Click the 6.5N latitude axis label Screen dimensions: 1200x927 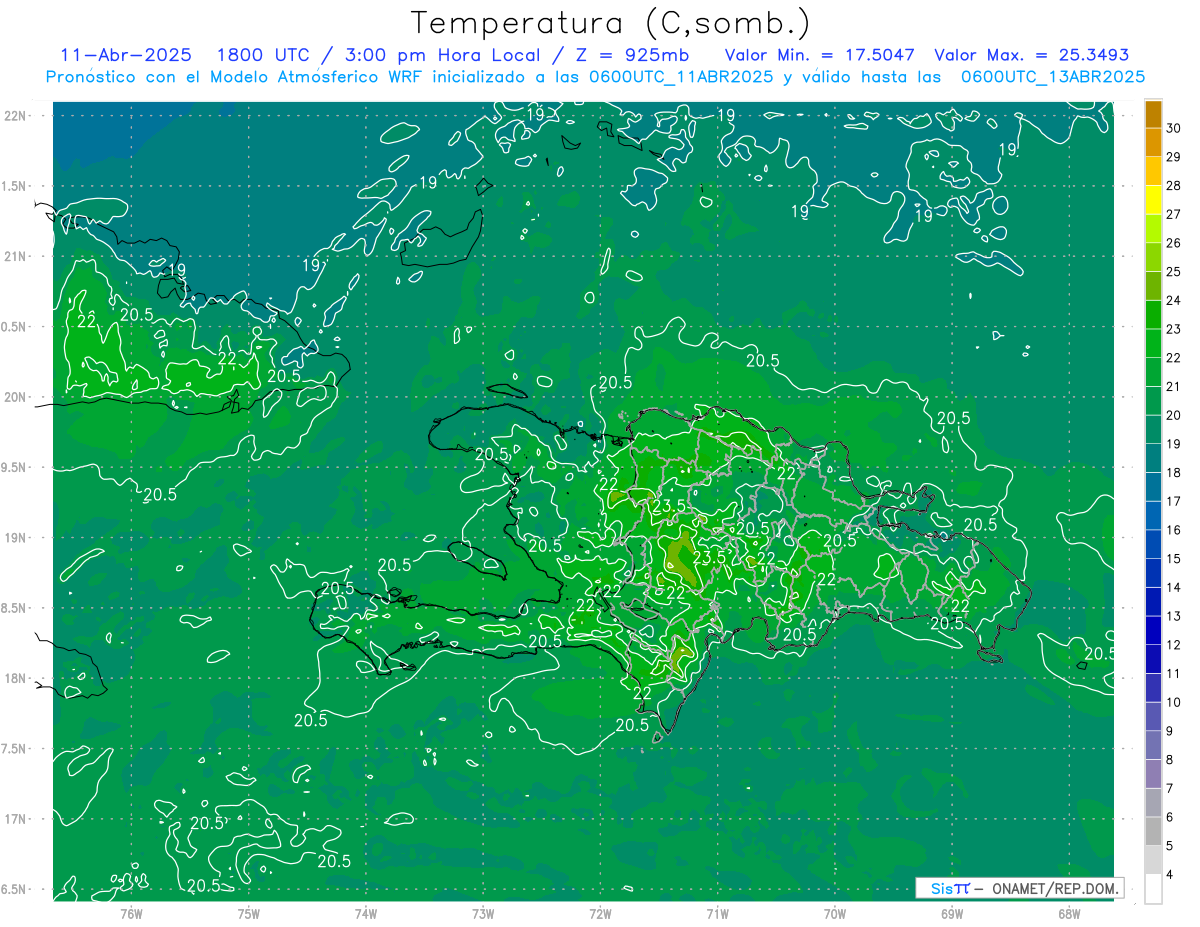coord(15,889)
